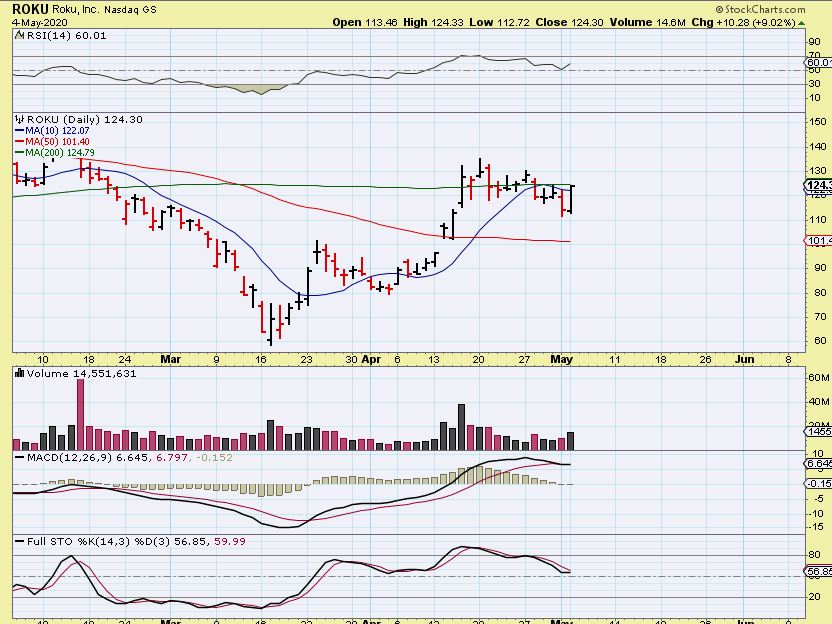Click the green MA(200) legend line marker

click(x=20, y=153)
